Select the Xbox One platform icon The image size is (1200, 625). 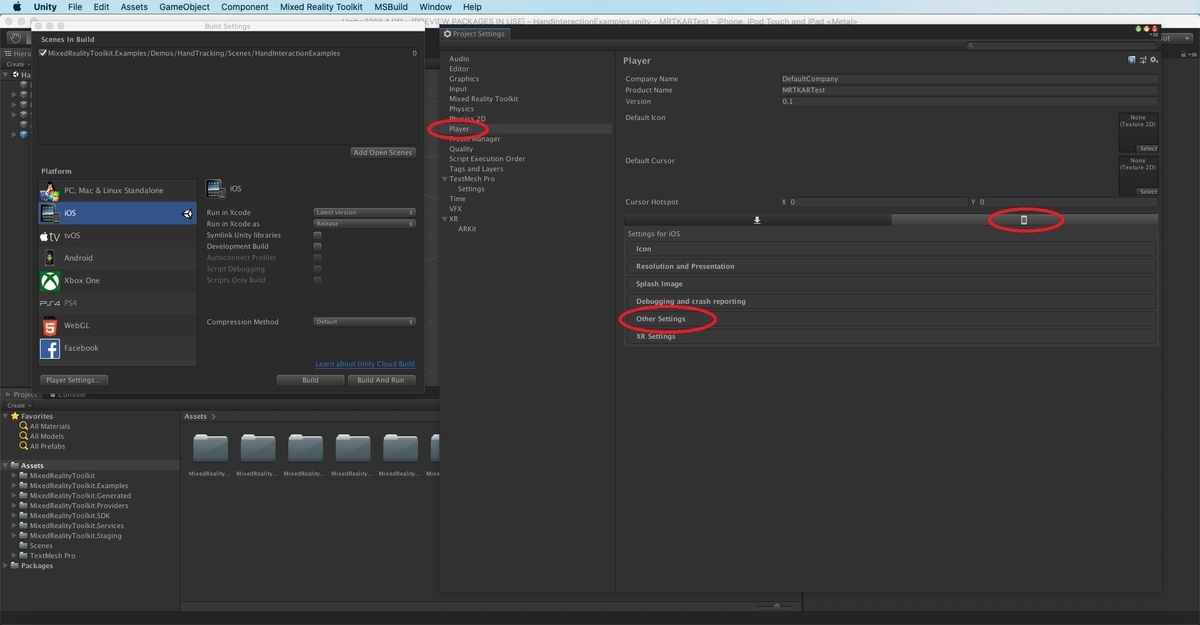(x=50, y=281)
